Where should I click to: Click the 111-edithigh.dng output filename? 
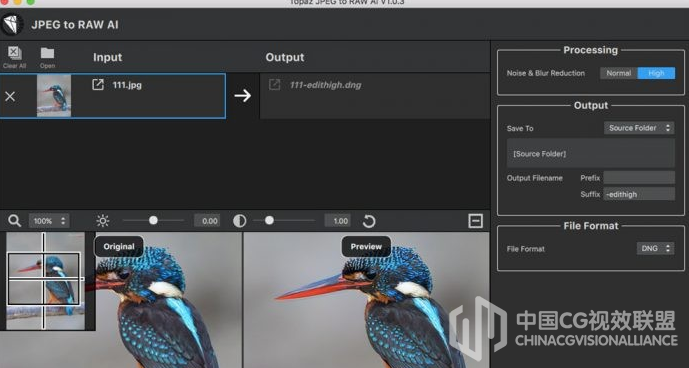[x=325, y=85]
